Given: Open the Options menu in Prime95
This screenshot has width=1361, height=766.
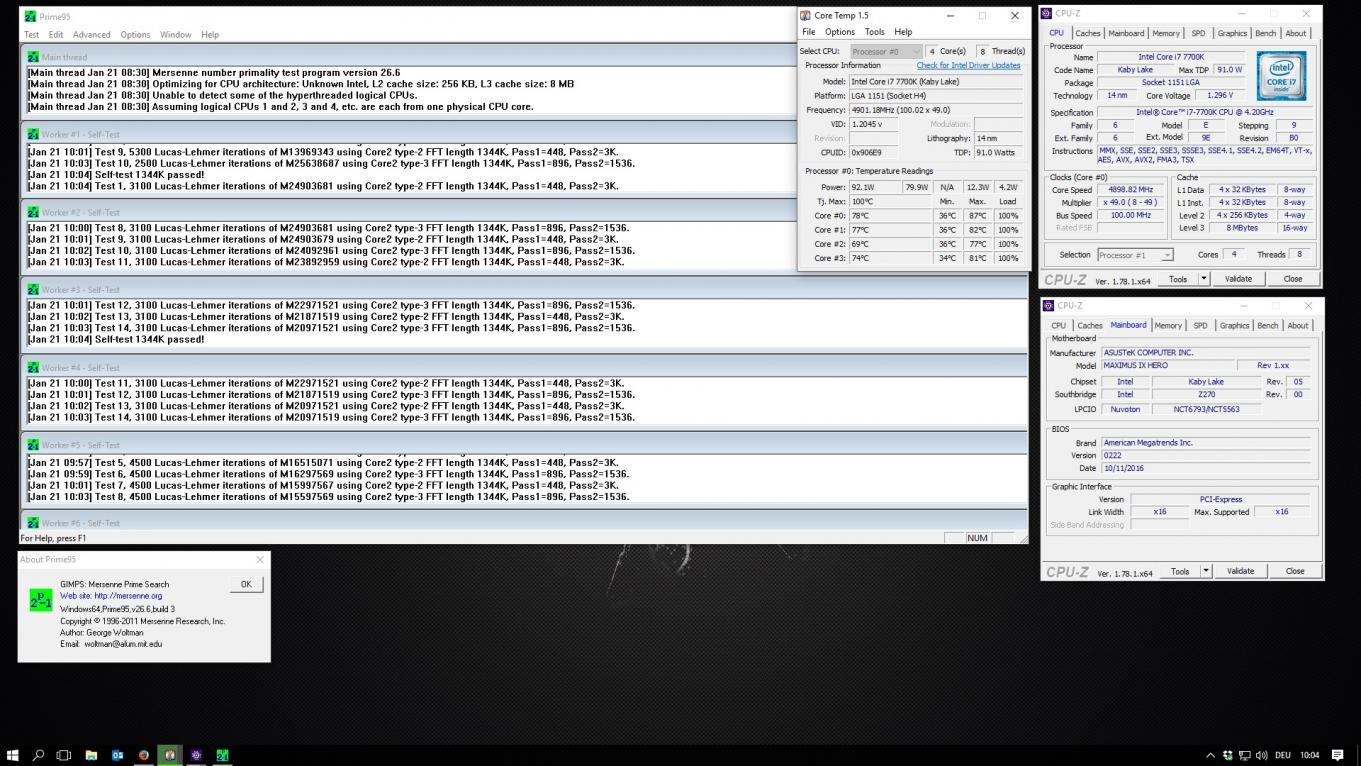Looking at the screenshot, I should pyautogui.click(x=135, y=34).
